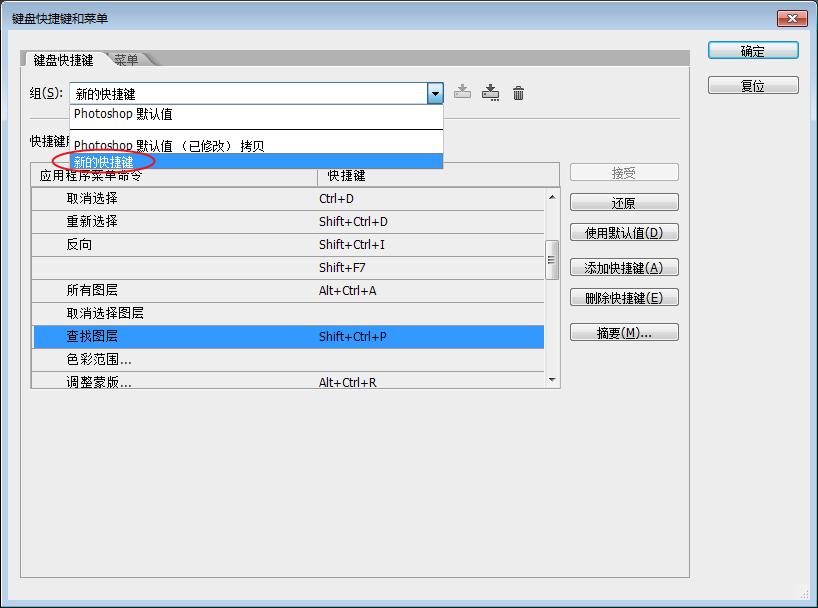Click the Alt+Ctrl+R shortcut cell
818x608 pixels.
[x=347, y=383]
